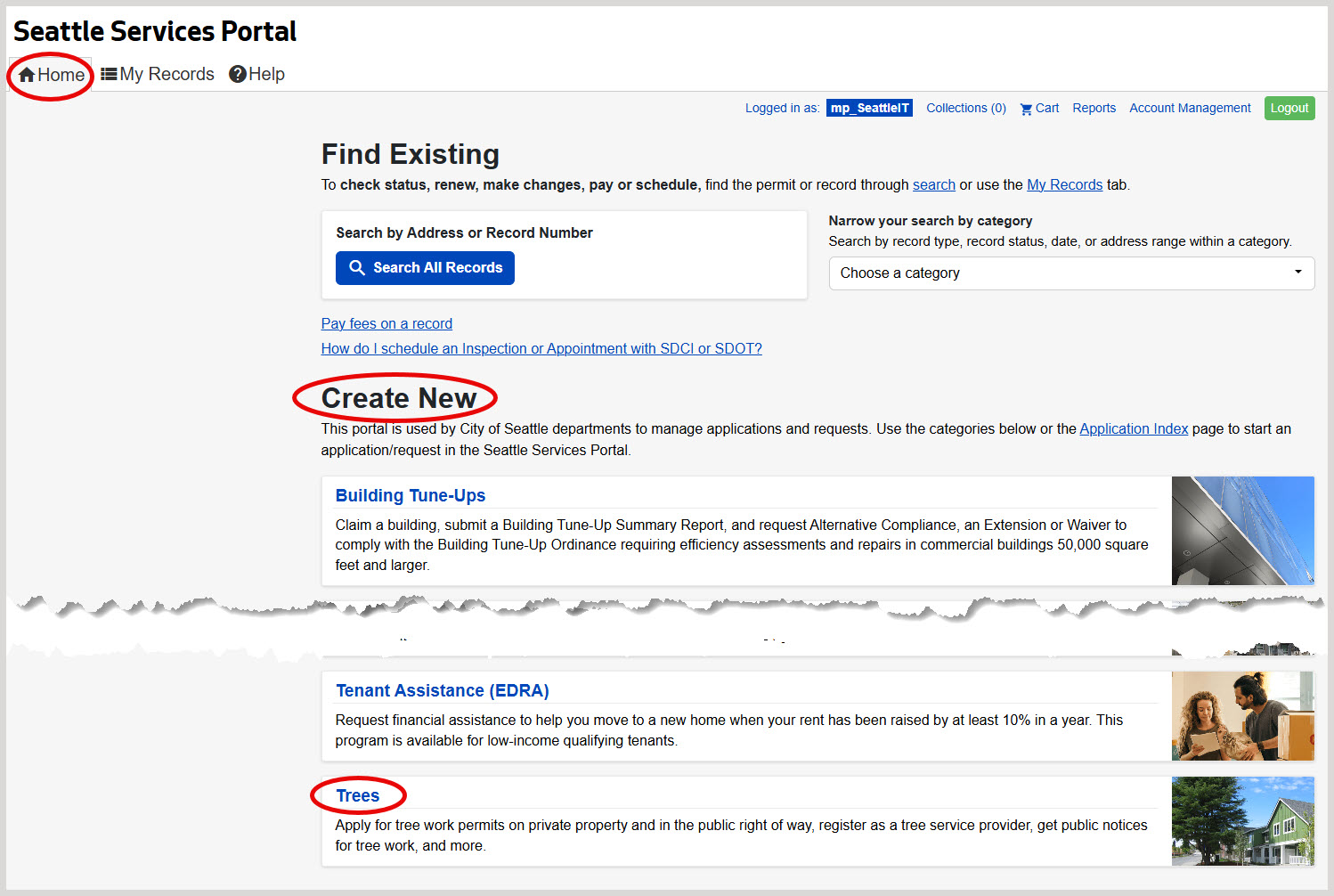Screen dimensions: 1334x896
Task: Open the Application Index link
Action: (x=1134, y=428)
